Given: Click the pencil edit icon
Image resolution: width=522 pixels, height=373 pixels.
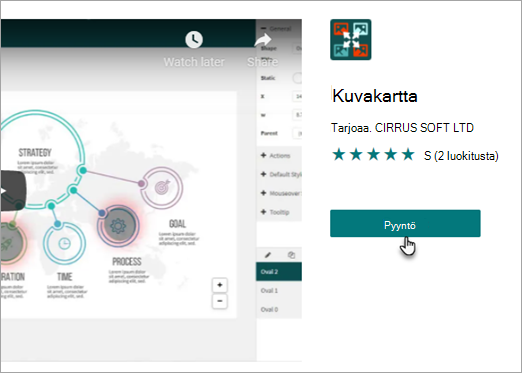Looking at the screenshot, I should tap(268, 255).
